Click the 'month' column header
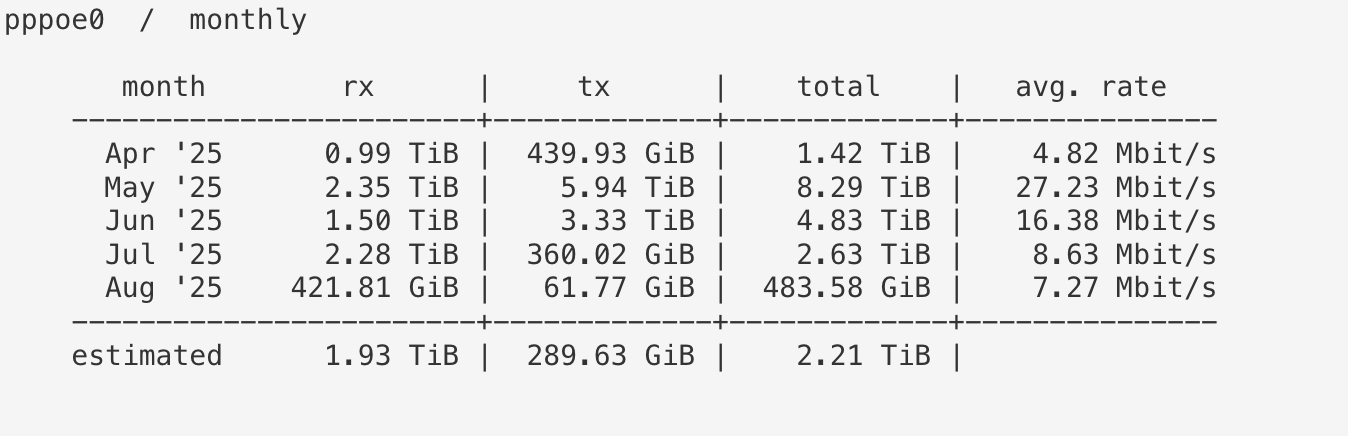This screenshot has height=436, width=1348. [x=163, y=87]
